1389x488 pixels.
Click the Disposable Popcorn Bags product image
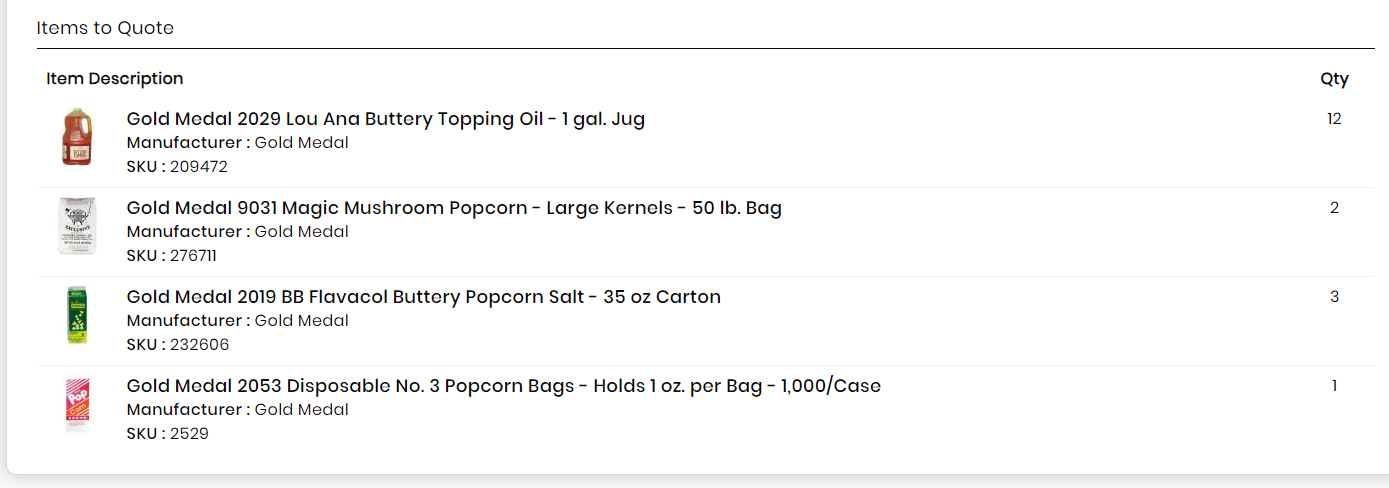point(77,404)
